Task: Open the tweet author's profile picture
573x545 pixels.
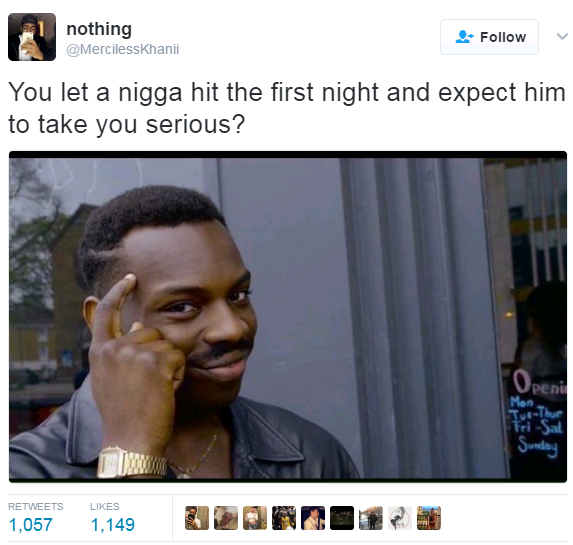Action: pos(32,37)
